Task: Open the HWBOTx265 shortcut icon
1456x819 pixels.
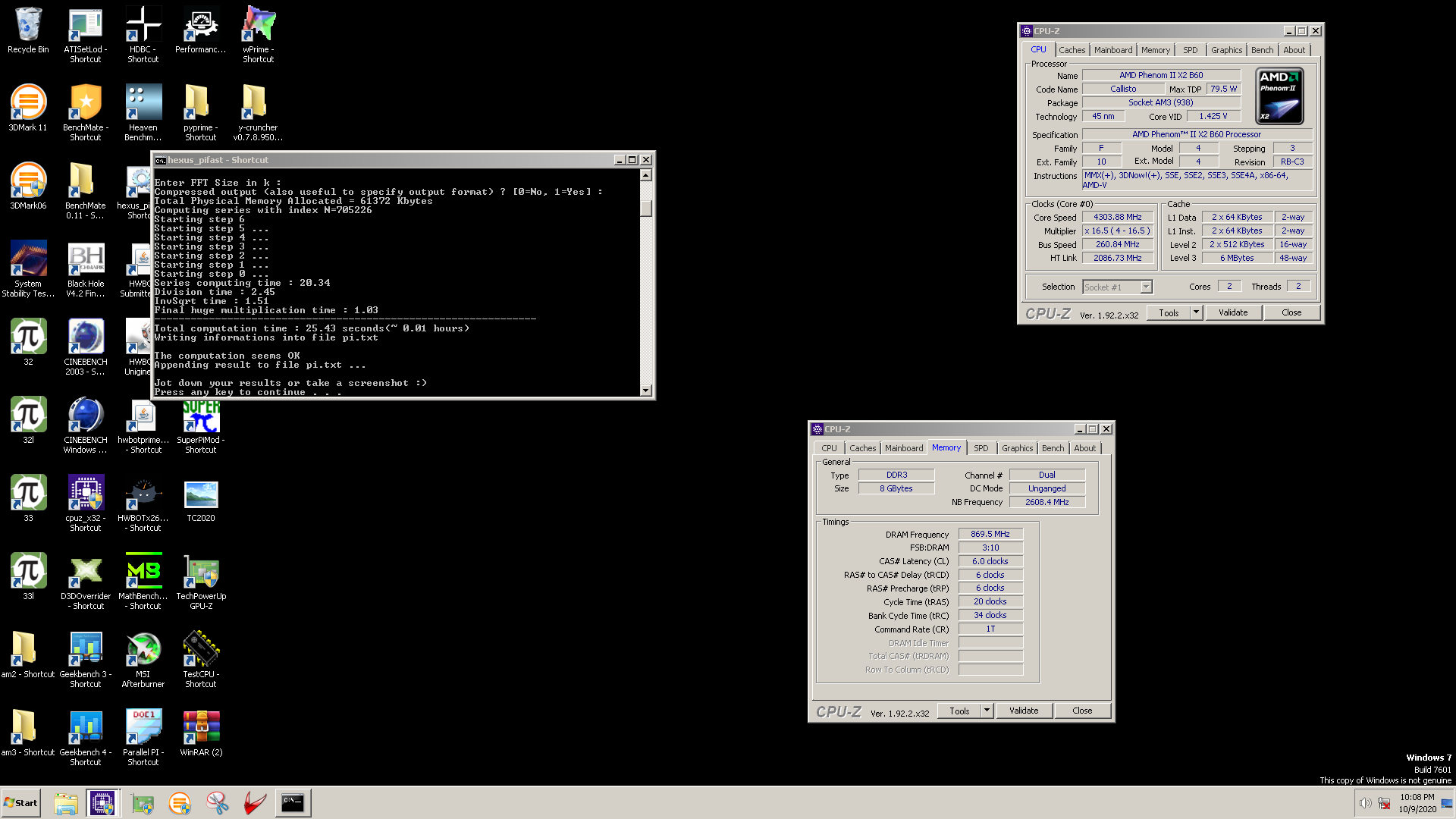Action: coord(143,503)
